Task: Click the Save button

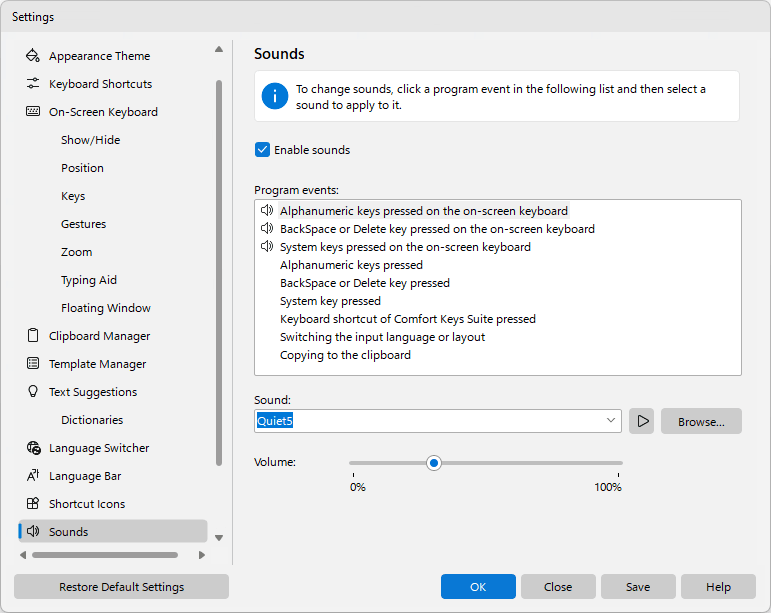Action: 638,586
